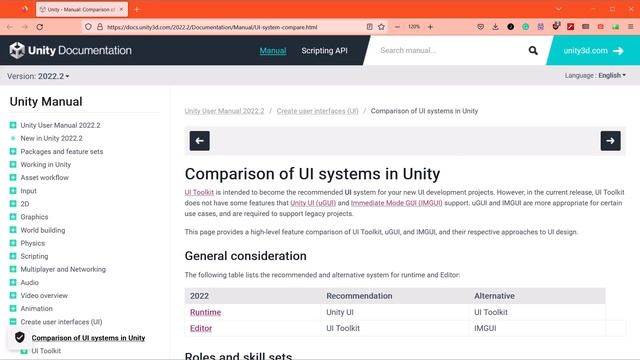Expand Scripting section plus icon
The width and height of the screenshot is (640, 360).
pyautogui.click(x=13, y=256)
